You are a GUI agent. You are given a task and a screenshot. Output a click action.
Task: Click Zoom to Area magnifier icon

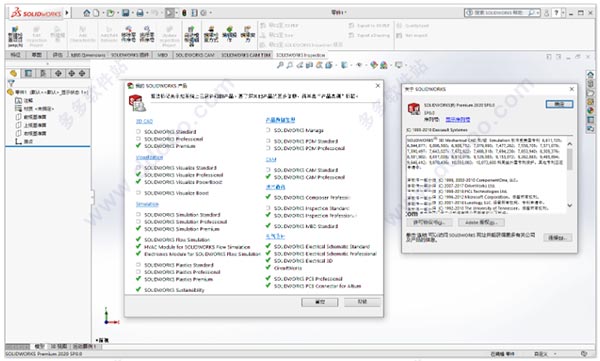coord(290,65)
